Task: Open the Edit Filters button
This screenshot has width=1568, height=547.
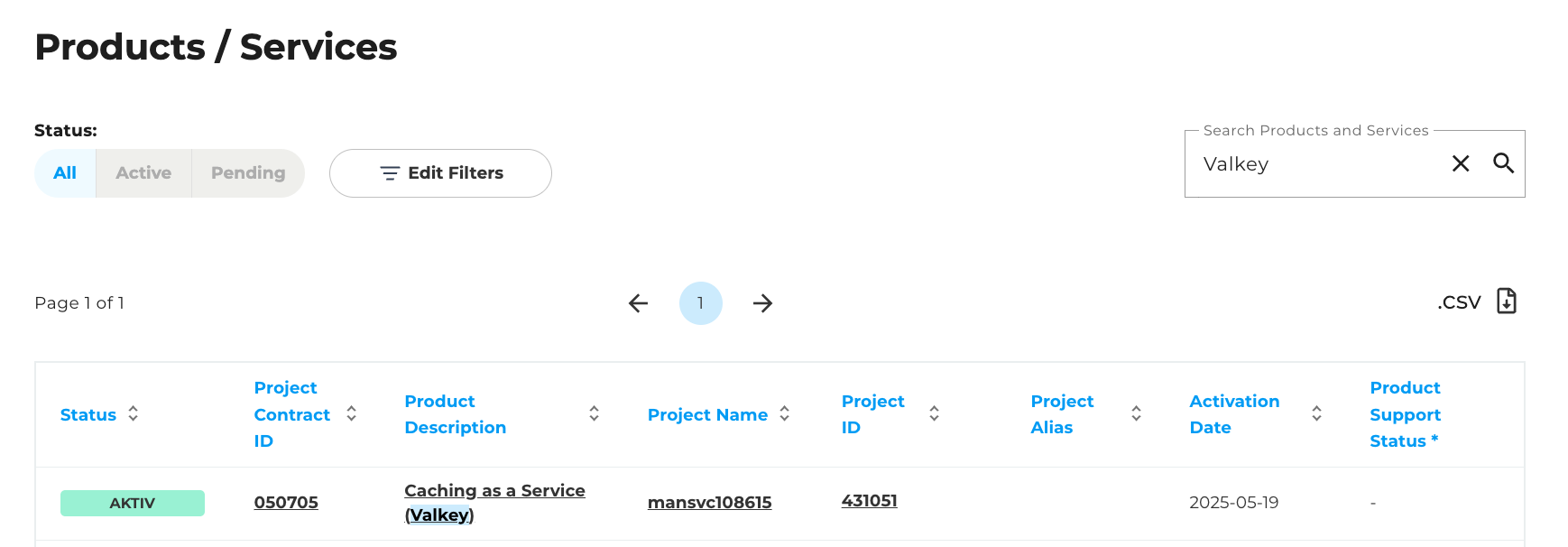Action: click(x=440, y=173)
